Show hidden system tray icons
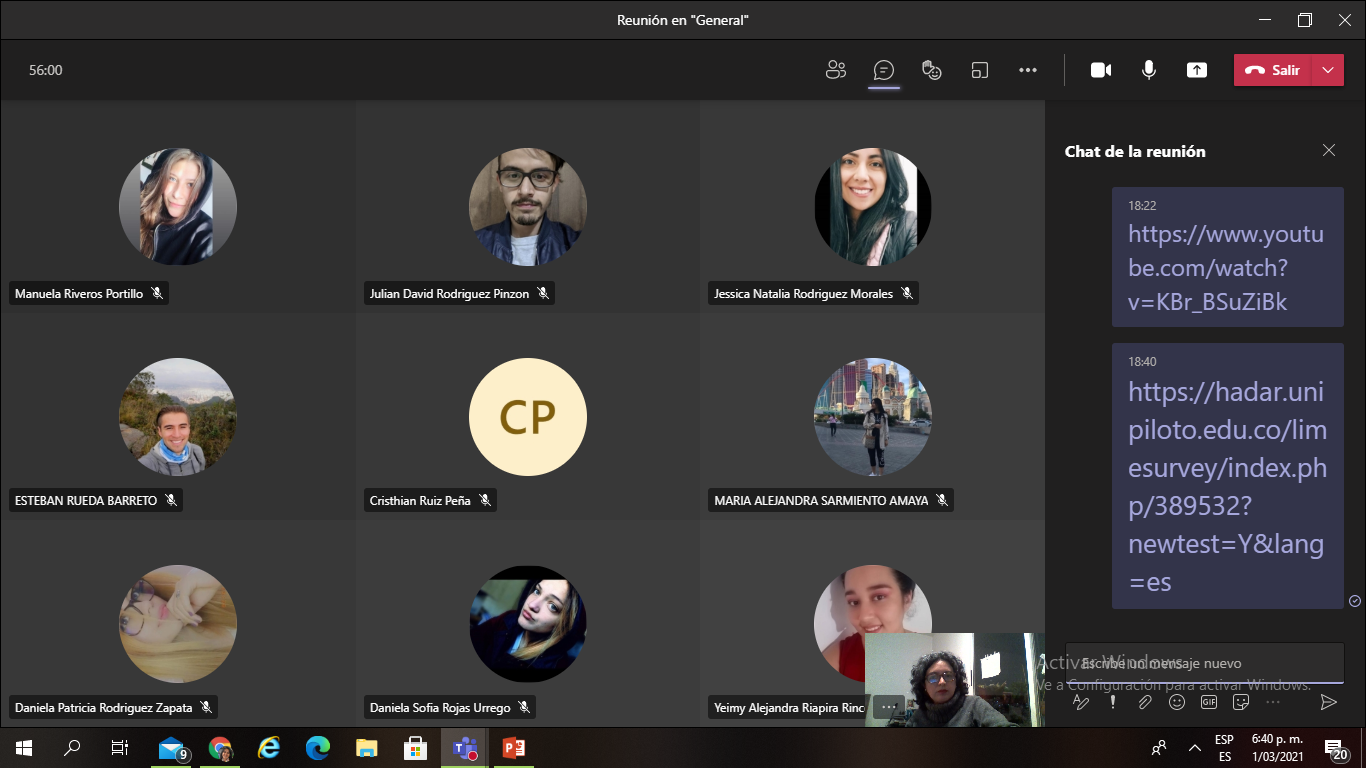Viewport: 1366px width, 768px height. [1194, 748]
